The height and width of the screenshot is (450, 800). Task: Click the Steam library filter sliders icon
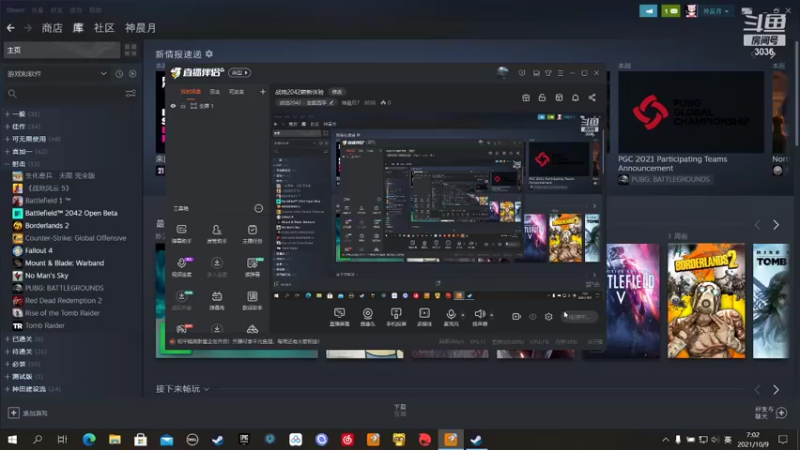pyautogui.click(x=131, y=94)
